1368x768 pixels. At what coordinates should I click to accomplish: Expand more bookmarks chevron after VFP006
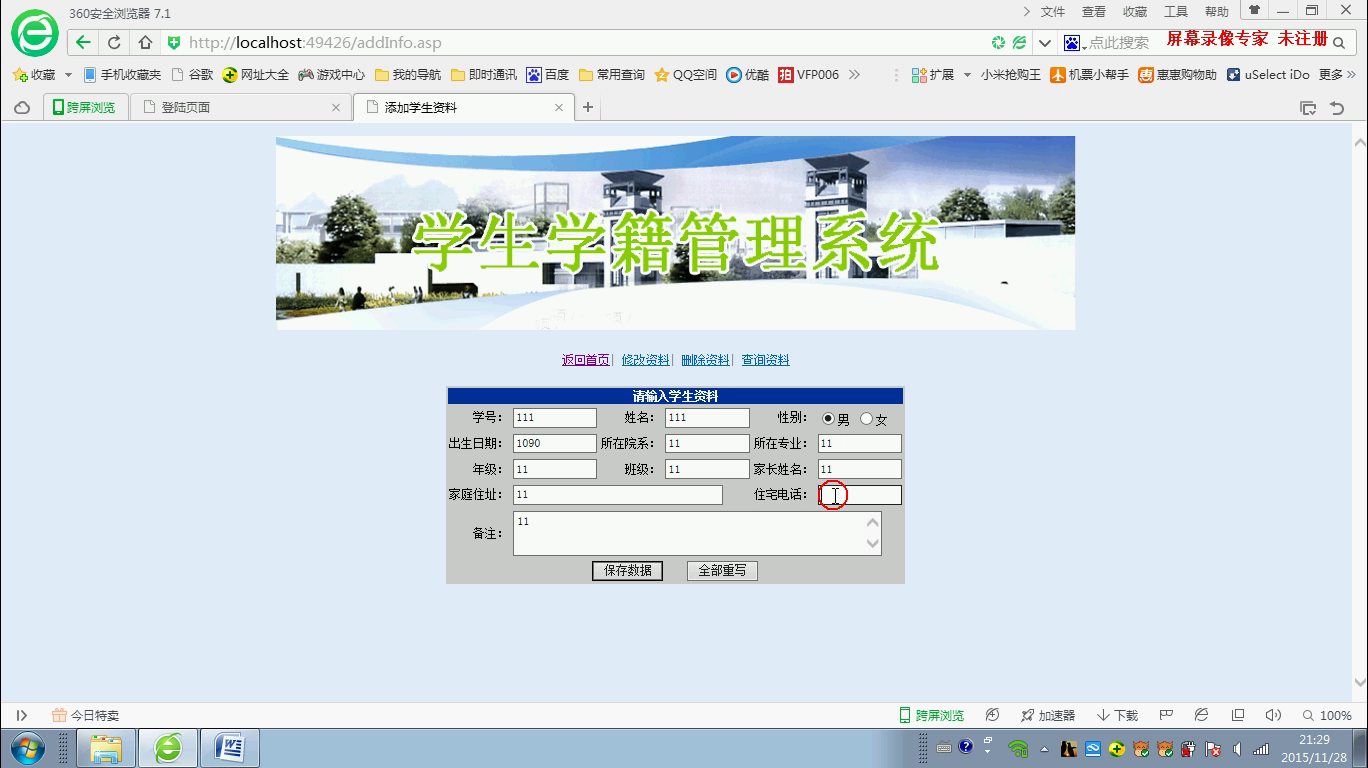(854, 75)
